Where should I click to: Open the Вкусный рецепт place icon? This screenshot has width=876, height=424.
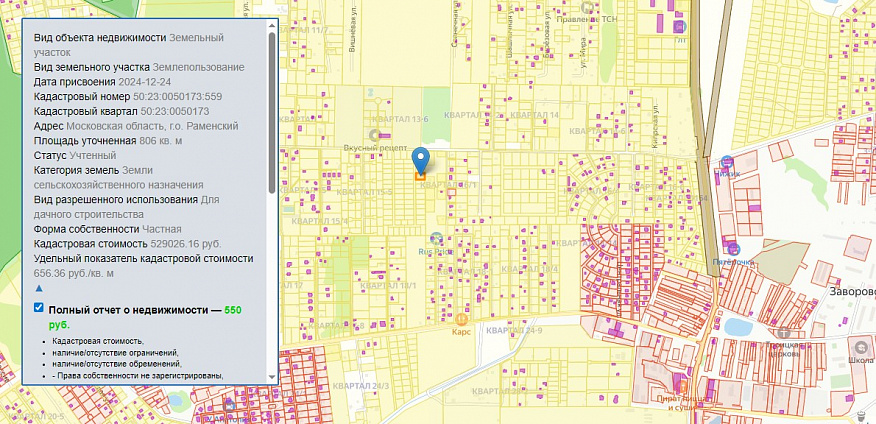coord(374,135)
